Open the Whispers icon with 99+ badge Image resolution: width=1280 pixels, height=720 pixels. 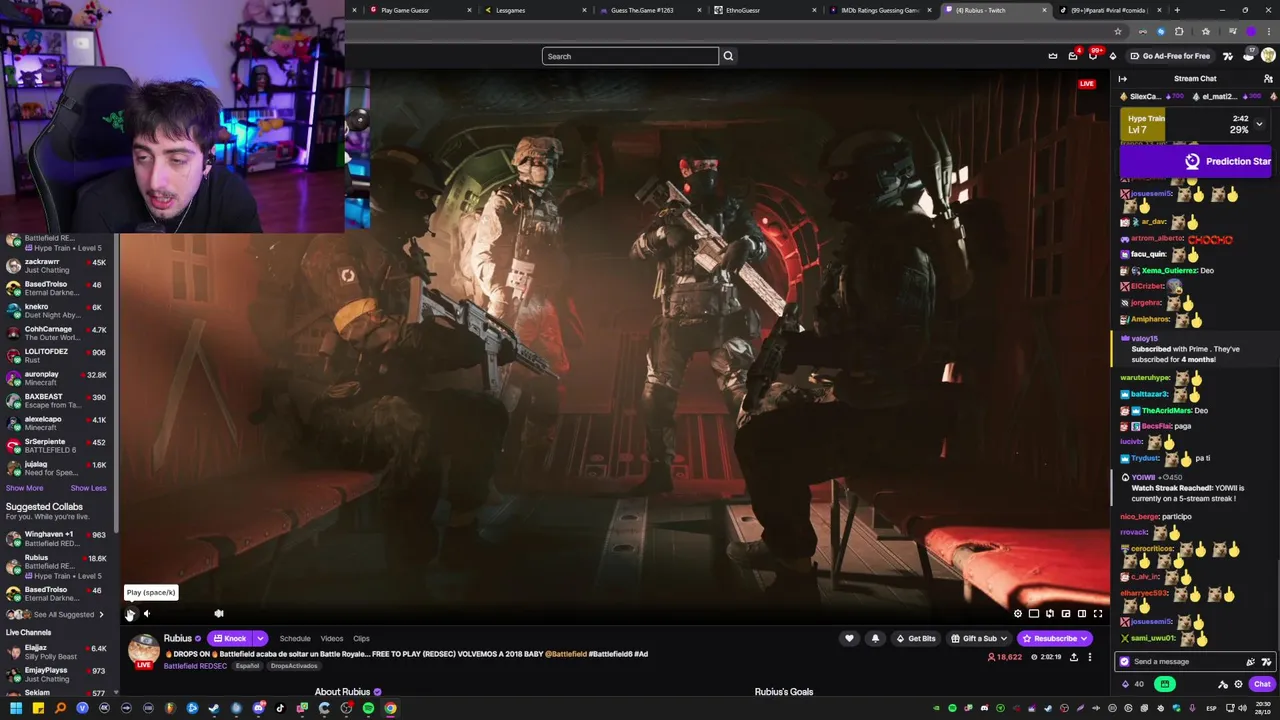tap(1093, 56)
